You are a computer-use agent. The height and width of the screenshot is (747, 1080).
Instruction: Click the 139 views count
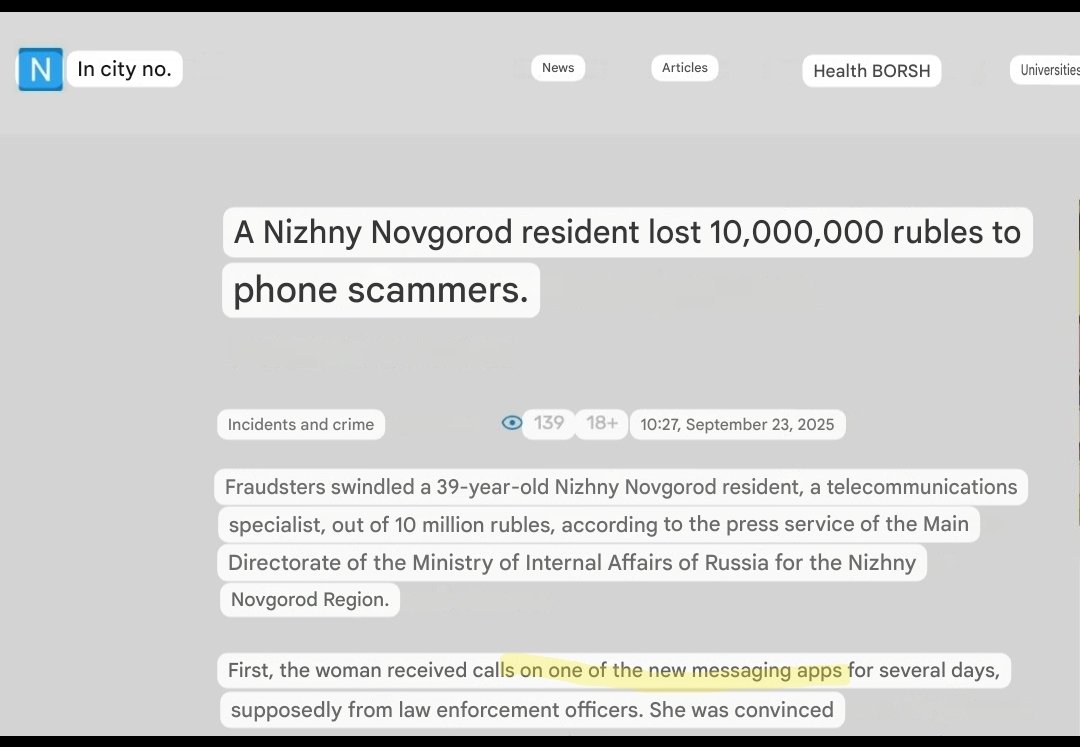549,423
